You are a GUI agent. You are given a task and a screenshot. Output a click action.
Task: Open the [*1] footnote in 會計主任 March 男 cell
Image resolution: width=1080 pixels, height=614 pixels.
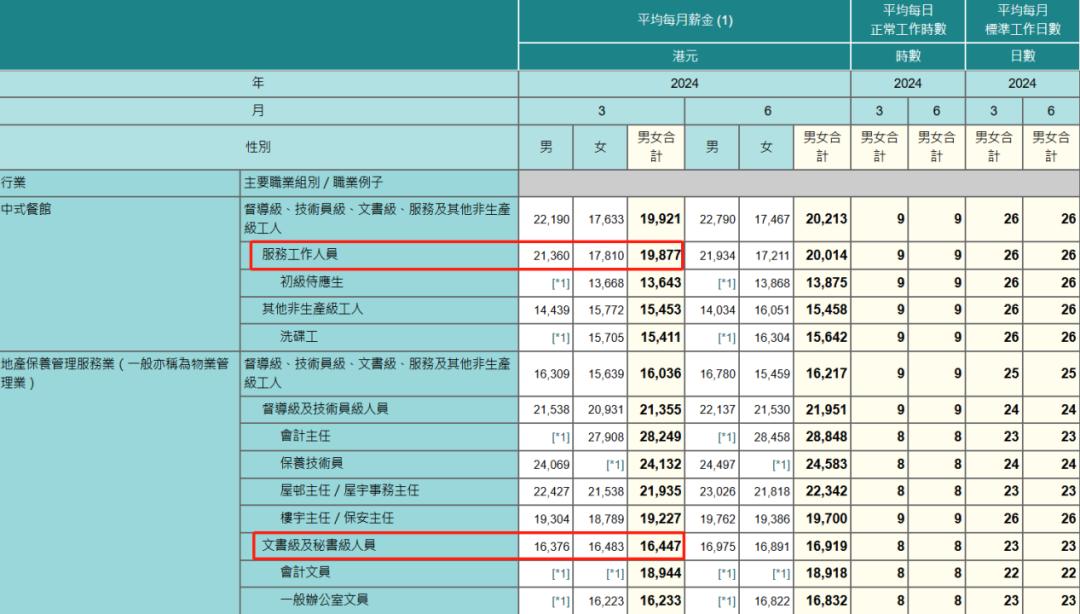tap(561, 437)
